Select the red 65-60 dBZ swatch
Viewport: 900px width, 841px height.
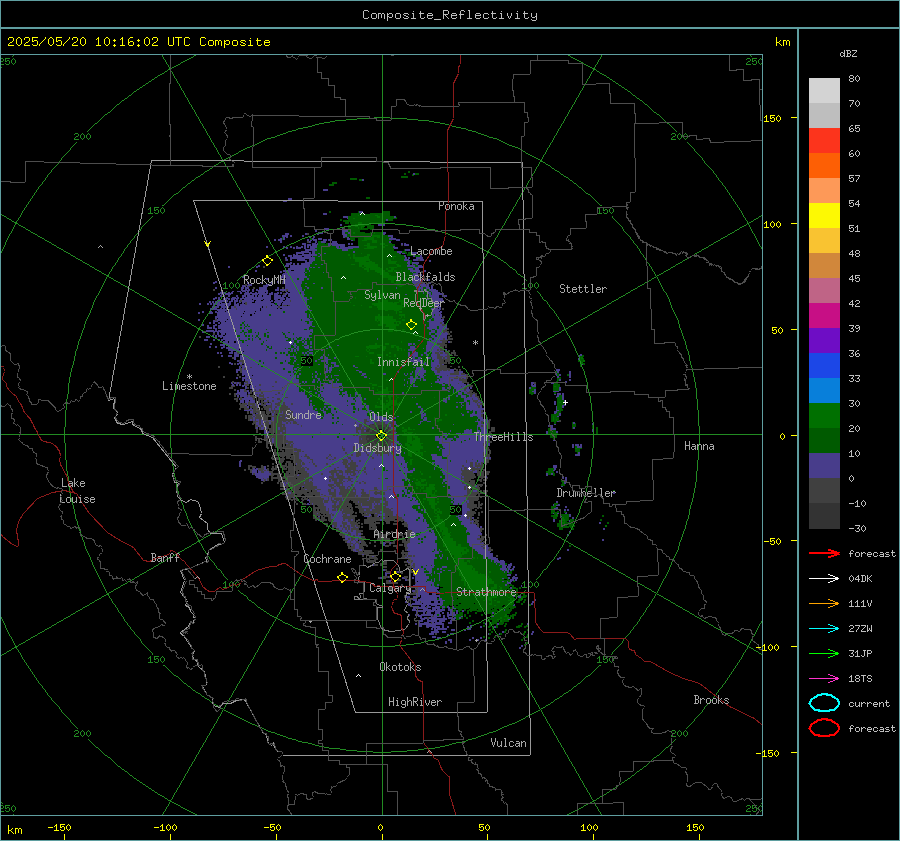[x=824, y=140]
